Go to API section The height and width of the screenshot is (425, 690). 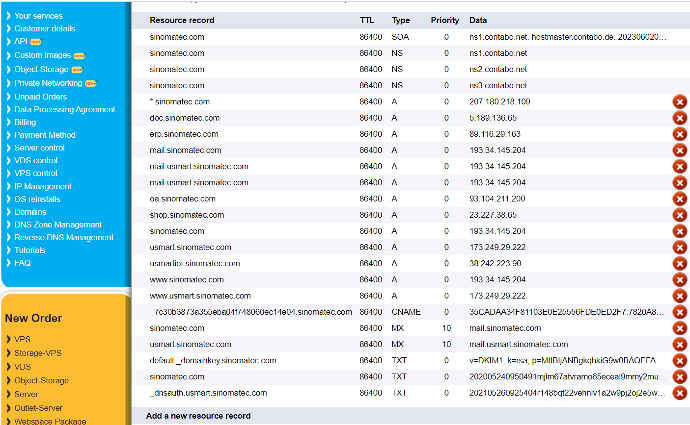pos(21,41)
